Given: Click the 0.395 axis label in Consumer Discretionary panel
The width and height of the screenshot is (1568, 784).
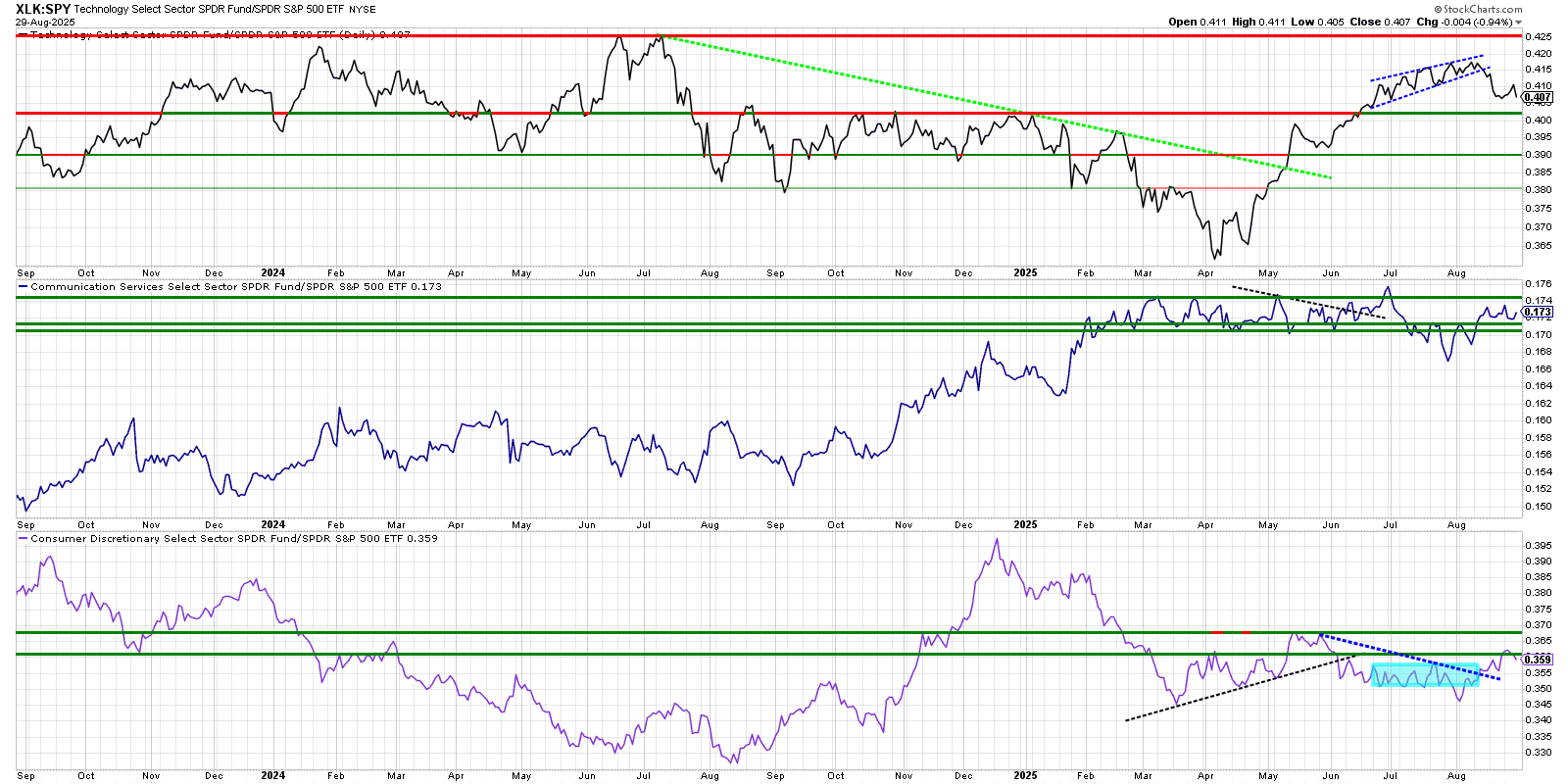Looking at the screenshot, I should pos(1539,545).
